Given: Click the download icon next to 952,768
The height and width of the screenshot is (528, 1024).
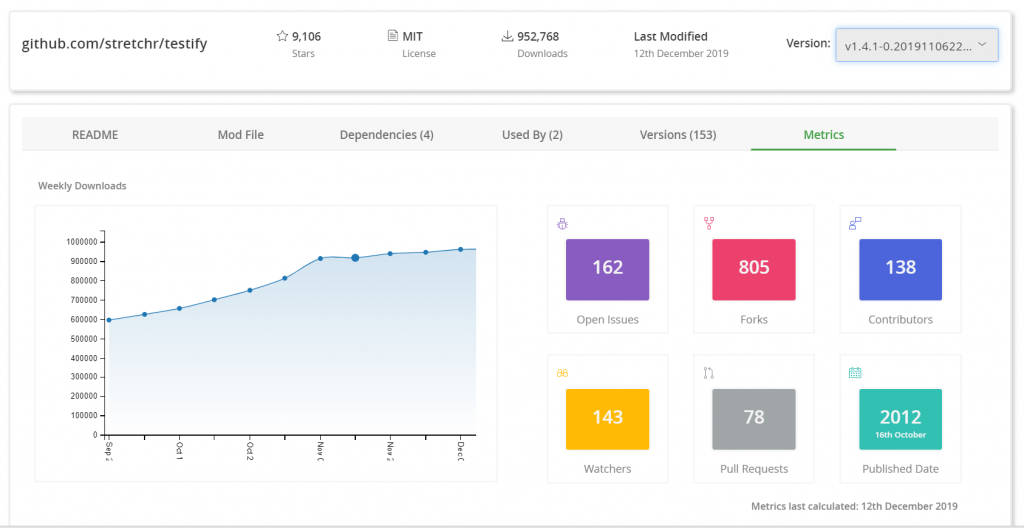Looking at the screenshot, I should [507, 36].
